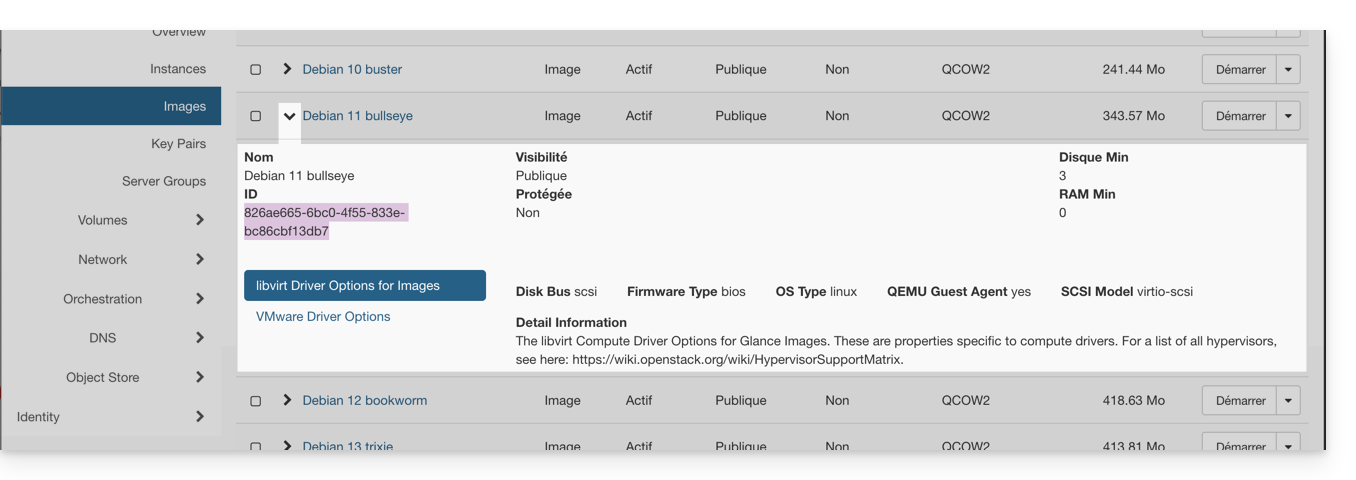Expand the Orchestration sidebar chevron
Viewport: 1356px width, 480px height.
pos(200,298)
